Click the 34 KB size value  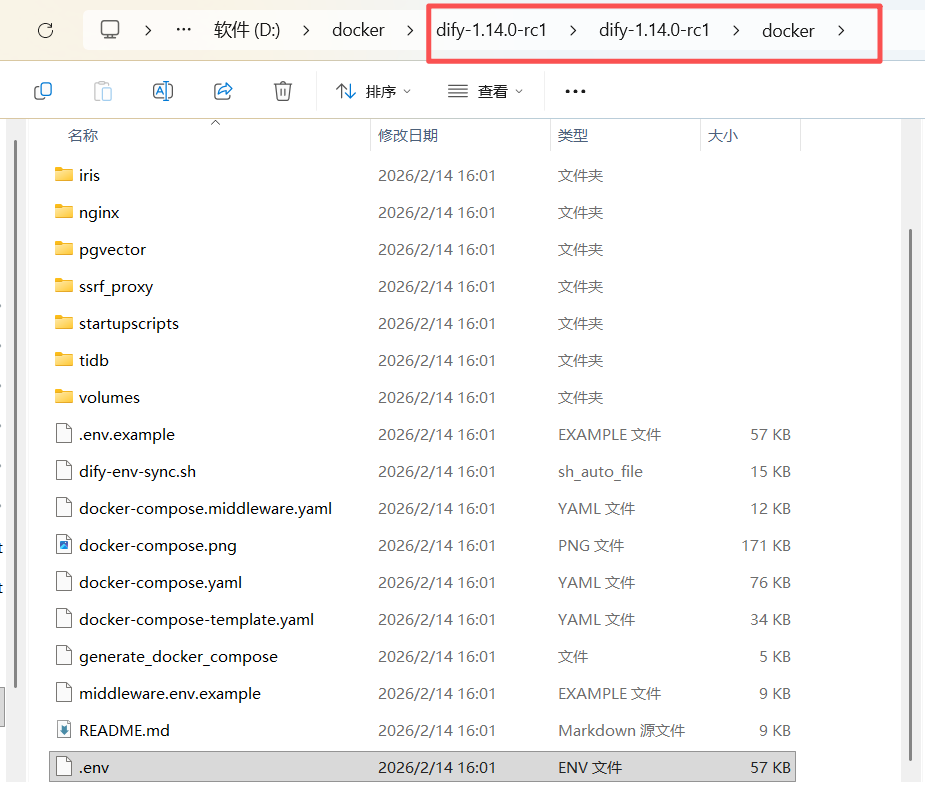[770, 620]
